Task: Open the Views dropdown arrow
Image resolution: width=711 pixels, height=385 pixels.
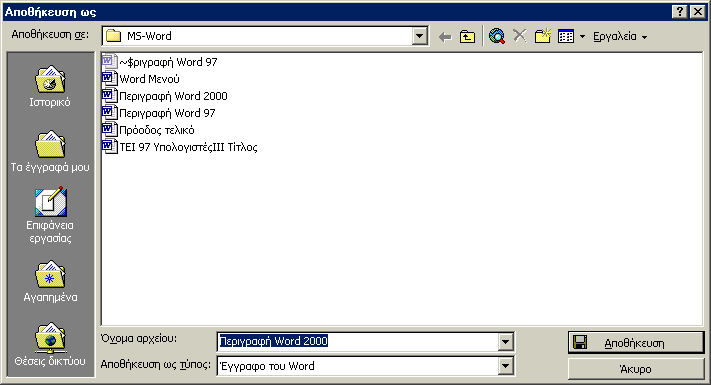Action: [582, 37]
